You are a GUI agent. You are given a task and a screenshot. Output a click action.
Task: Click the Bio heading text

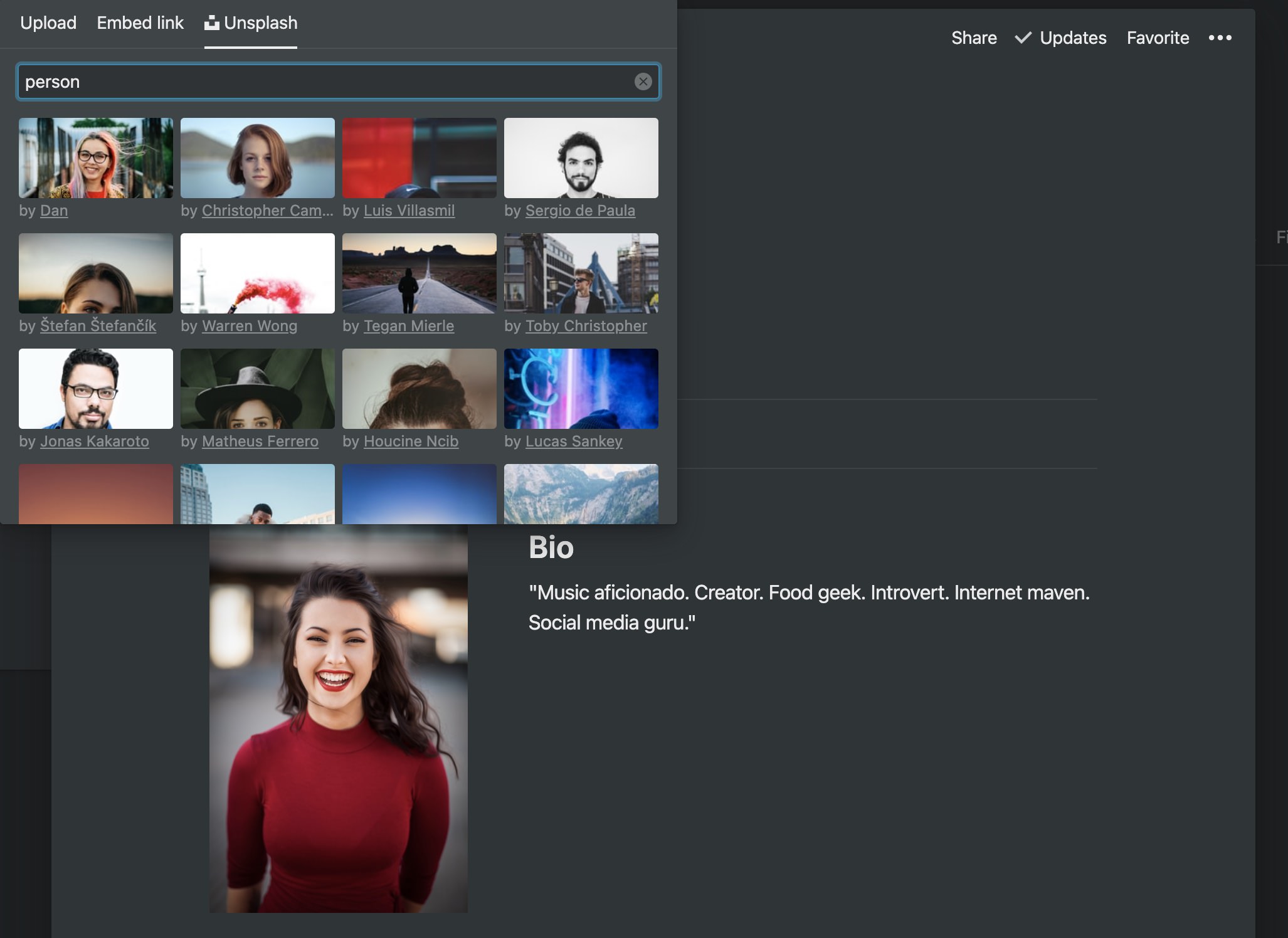(551, 547)
